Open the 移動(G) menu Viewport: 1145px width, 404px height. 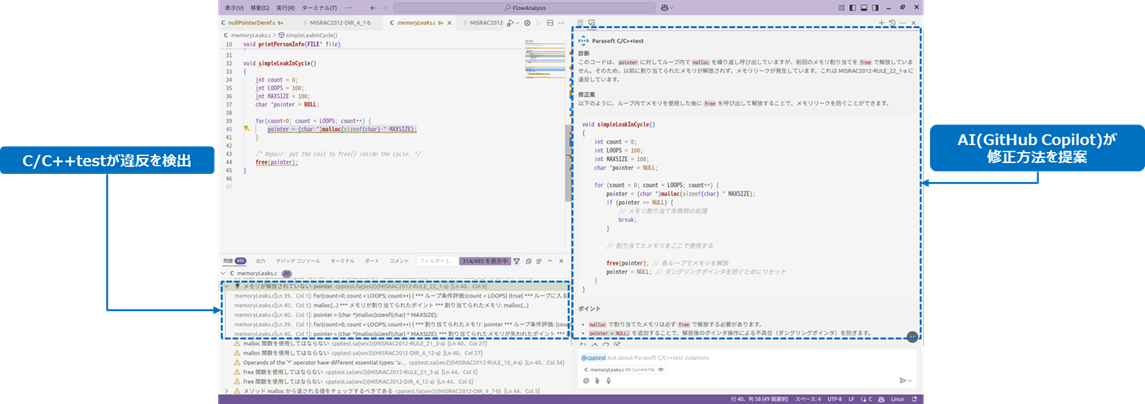pyautogui.click(x=259, y=7)
